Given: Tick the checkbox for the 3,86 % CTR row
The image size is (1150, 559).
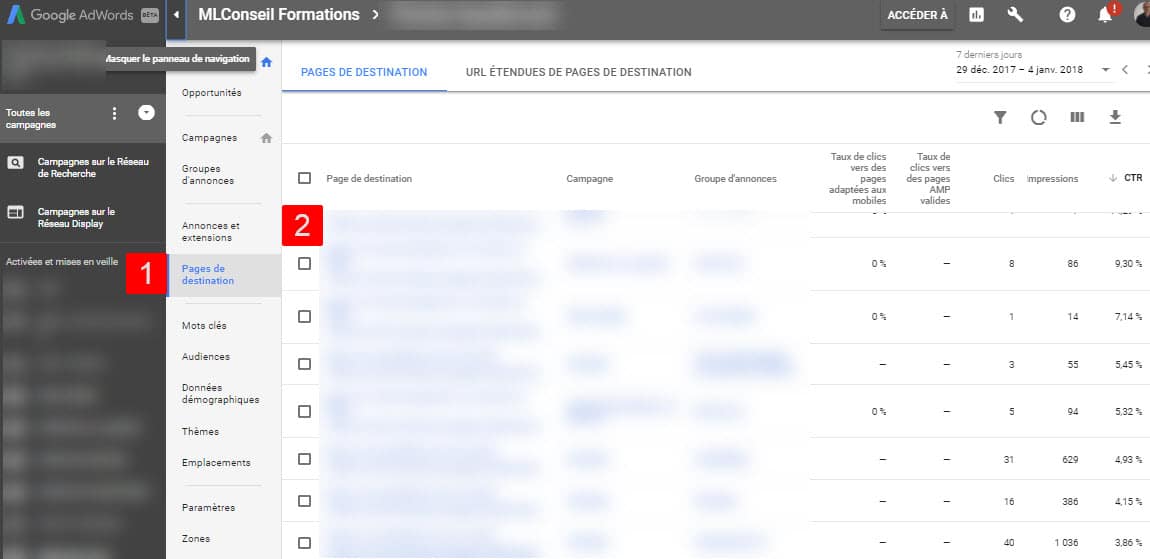Looking at the screenshot, I should [x=304, y=544].
